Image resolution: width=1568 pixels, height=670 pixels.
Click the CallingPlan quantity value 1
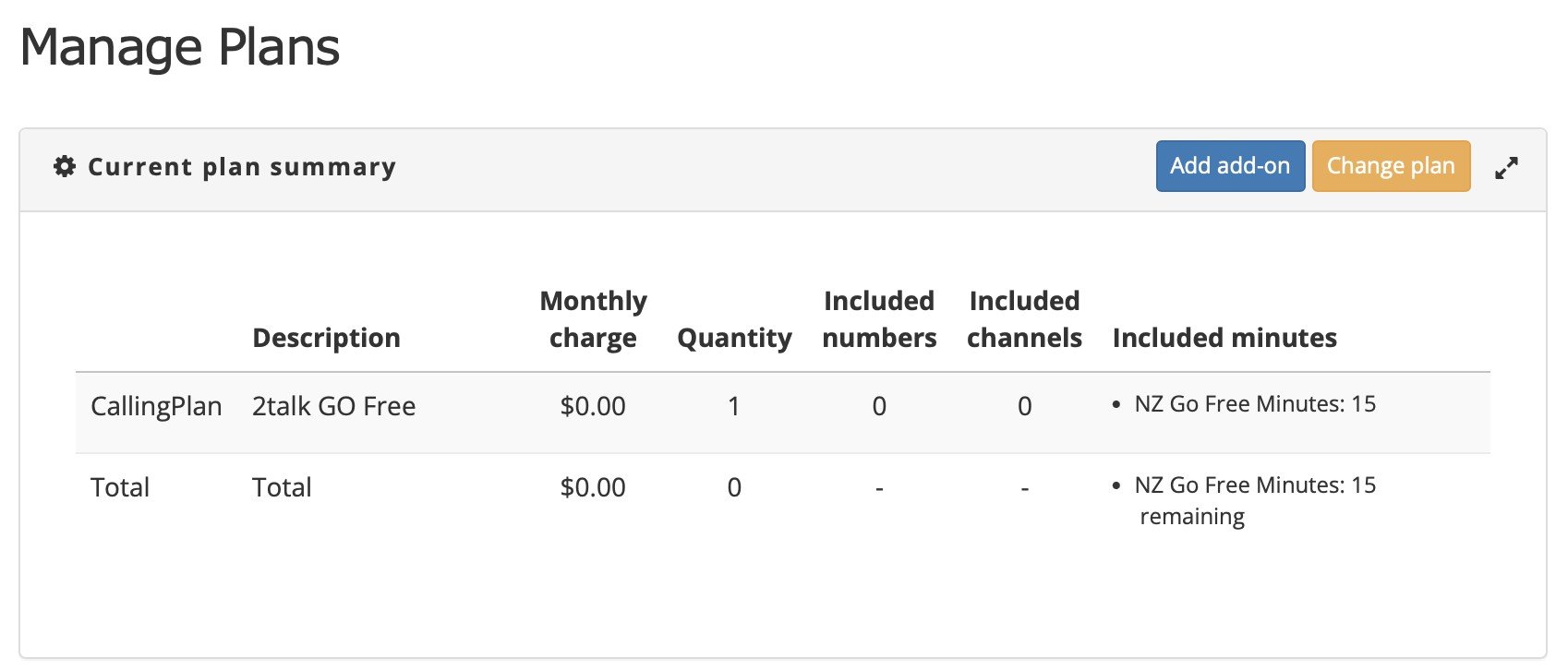point(734,406)
